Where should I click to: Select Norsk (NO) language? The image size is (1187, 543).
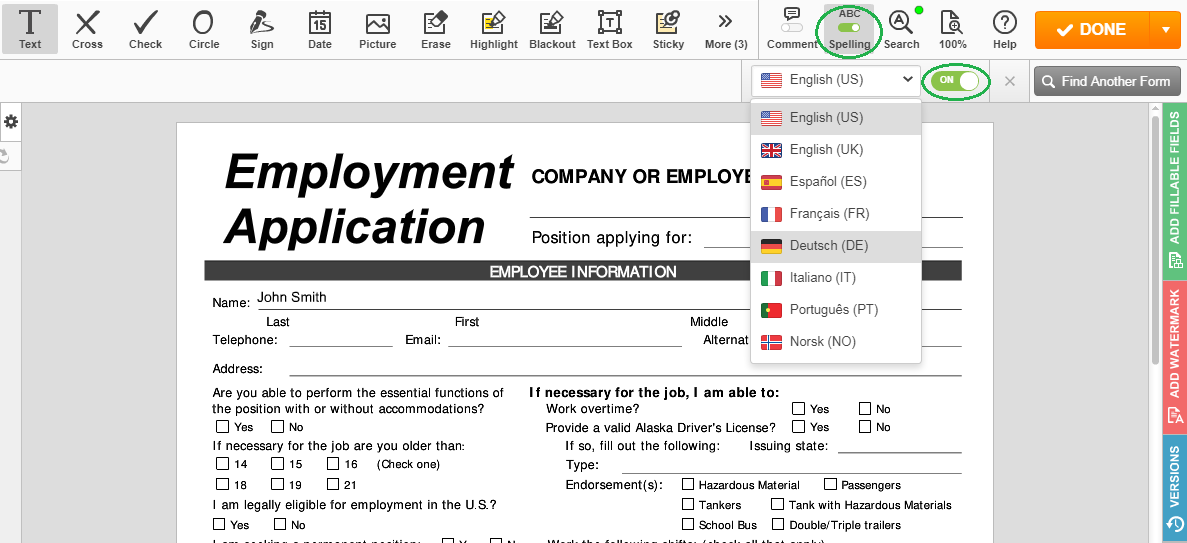coord(836,342)
